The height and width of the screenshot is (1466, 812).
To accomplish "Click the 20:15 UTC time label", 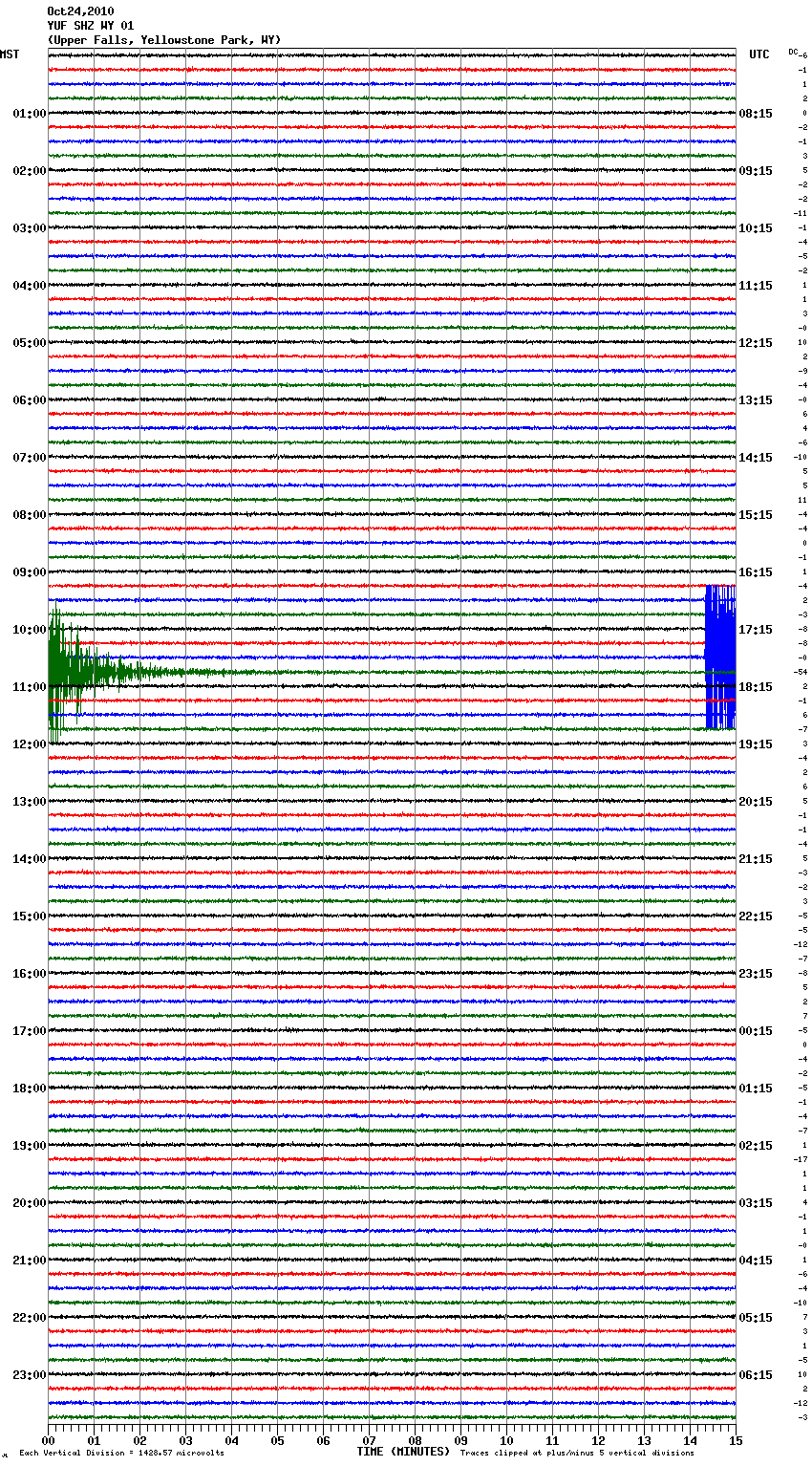I will point(756,802).
